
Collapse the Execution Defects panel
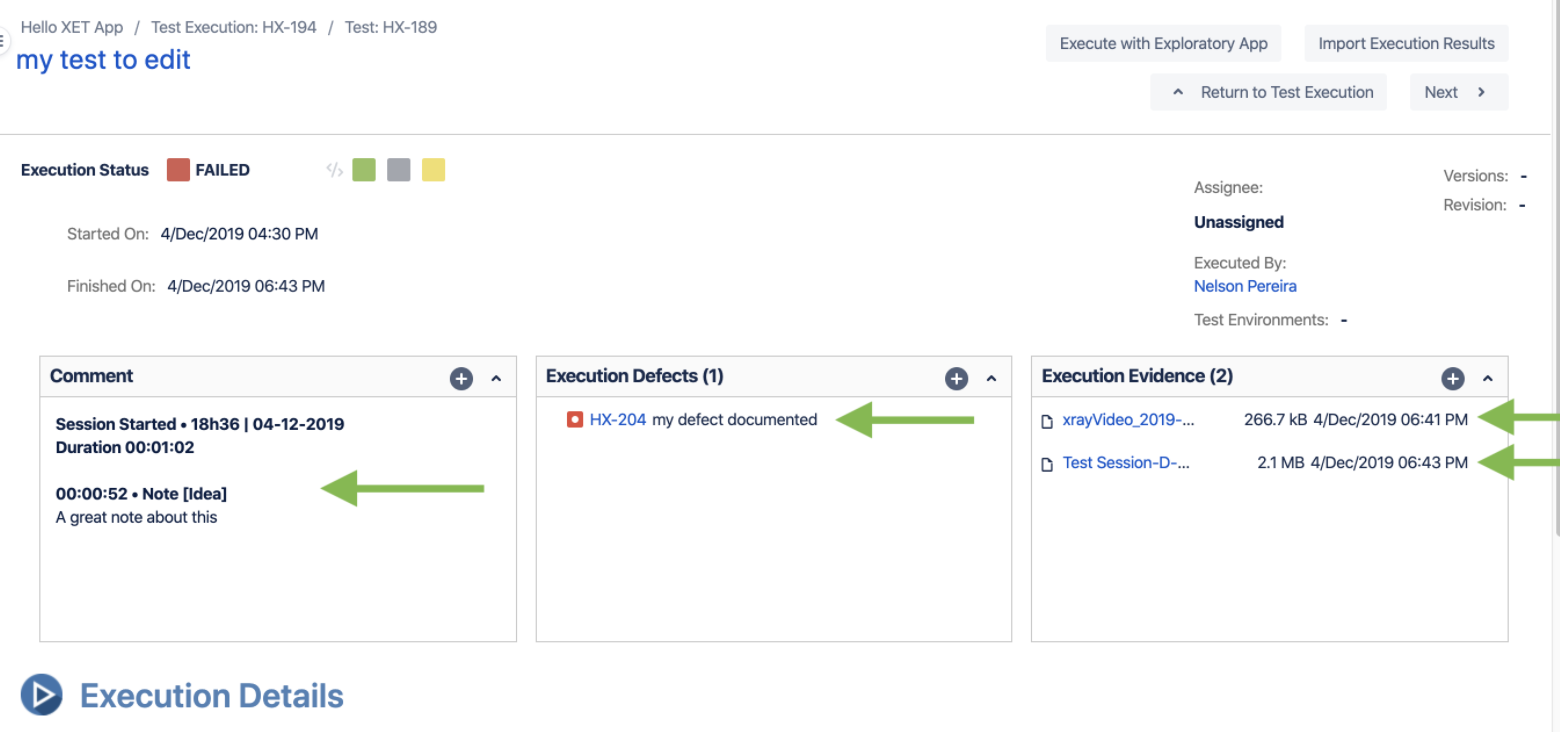point(992,379)
